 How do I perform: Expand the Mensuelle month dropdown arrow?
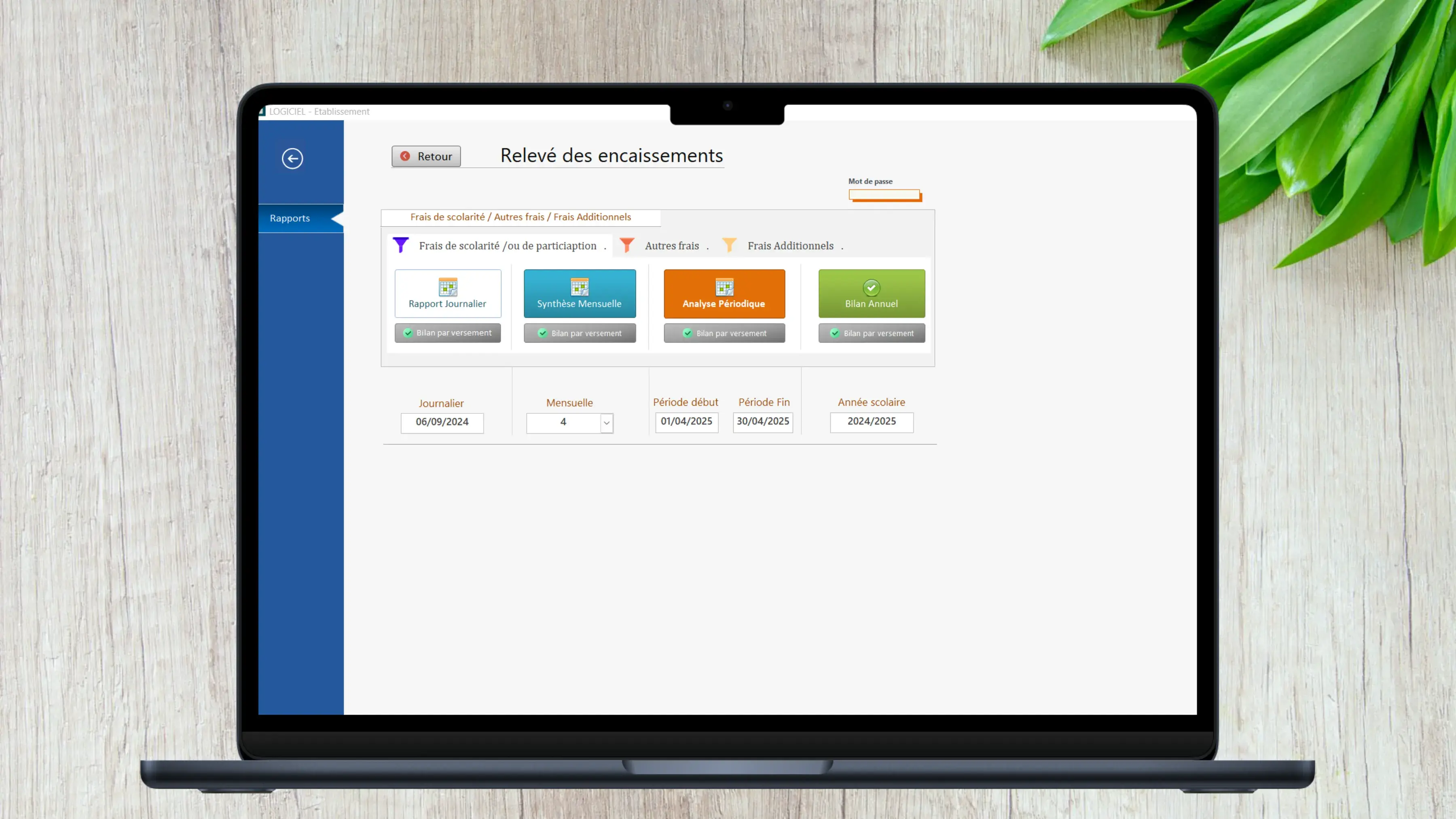click(607, 423)
